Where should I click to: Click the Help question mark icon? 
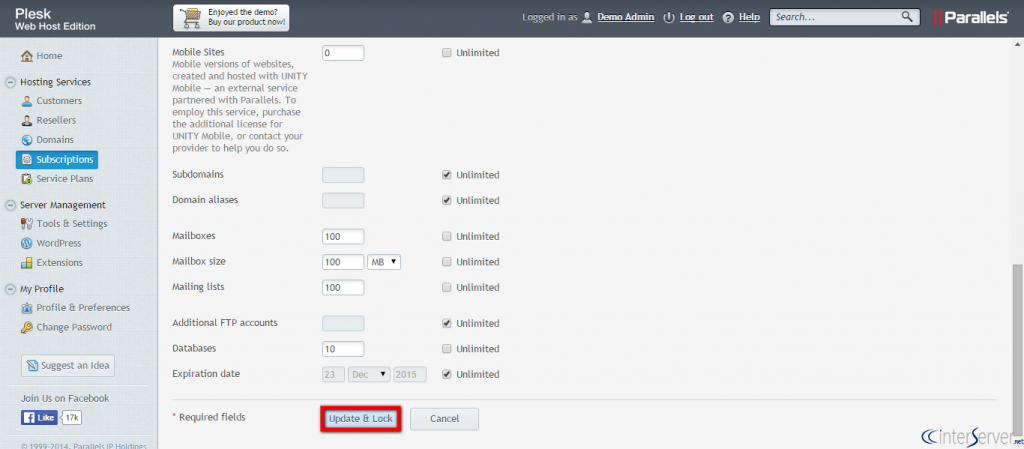(728, 18)
